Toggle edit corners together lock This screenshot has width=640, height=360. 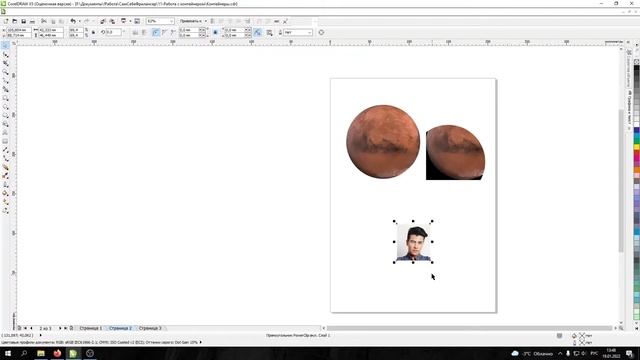tap(216, 32)
